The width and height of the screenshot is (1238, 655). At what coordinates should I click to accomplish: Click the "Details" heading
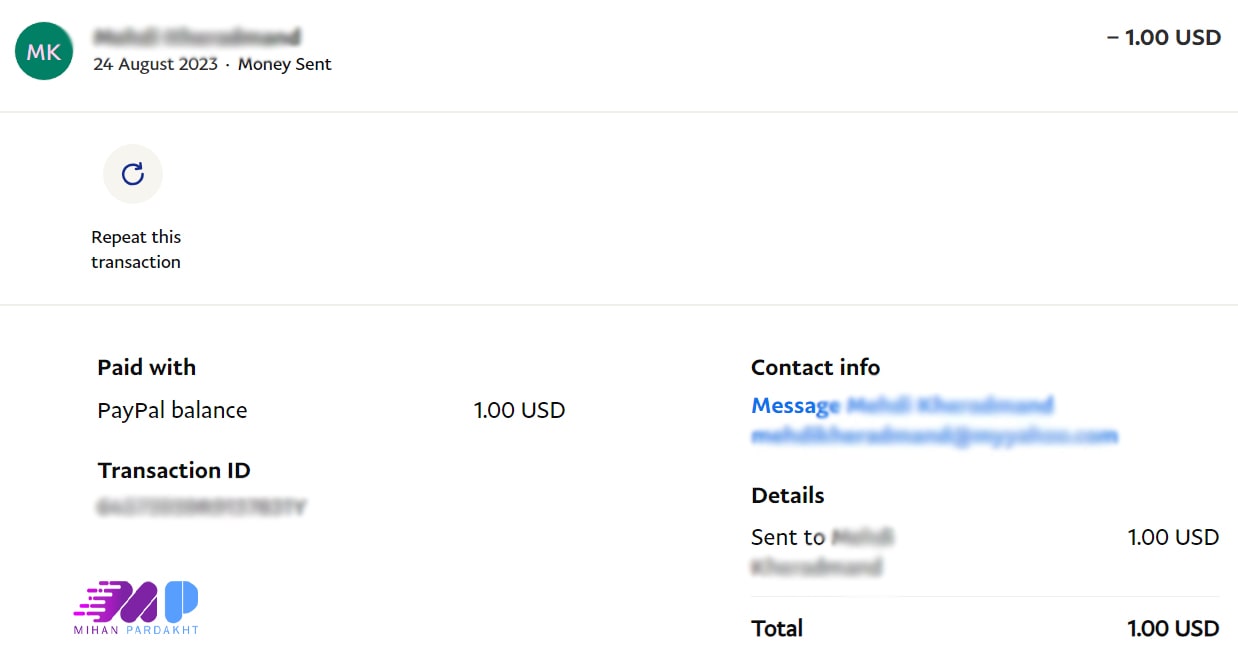click(788, 495)
